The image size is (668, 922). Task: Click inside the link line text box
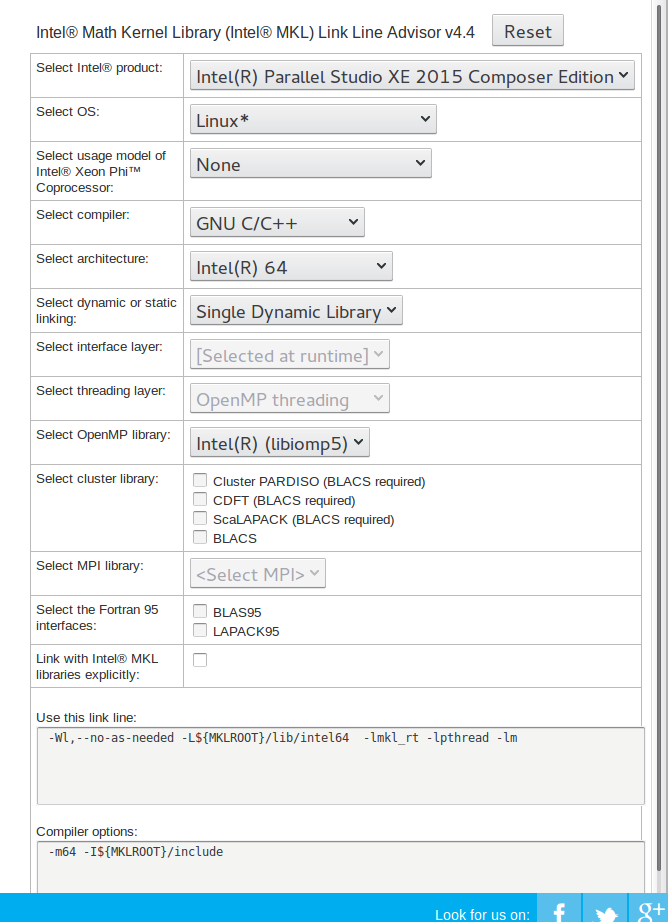[340, 766]
